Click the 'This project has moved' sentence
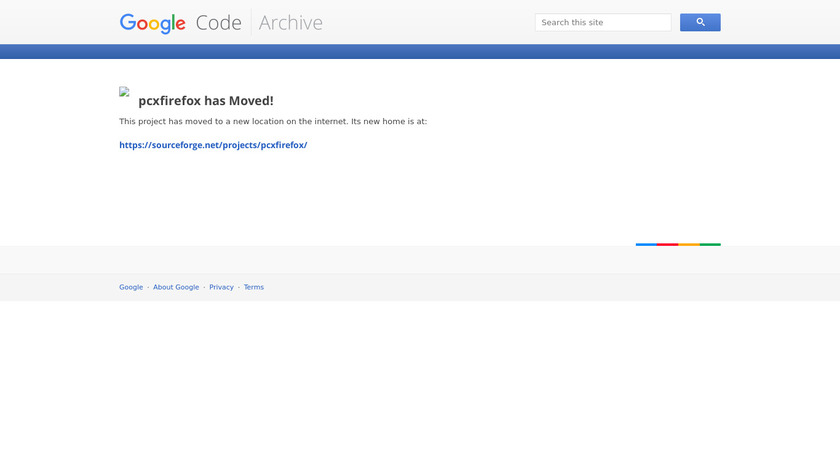 pos(273,122)
